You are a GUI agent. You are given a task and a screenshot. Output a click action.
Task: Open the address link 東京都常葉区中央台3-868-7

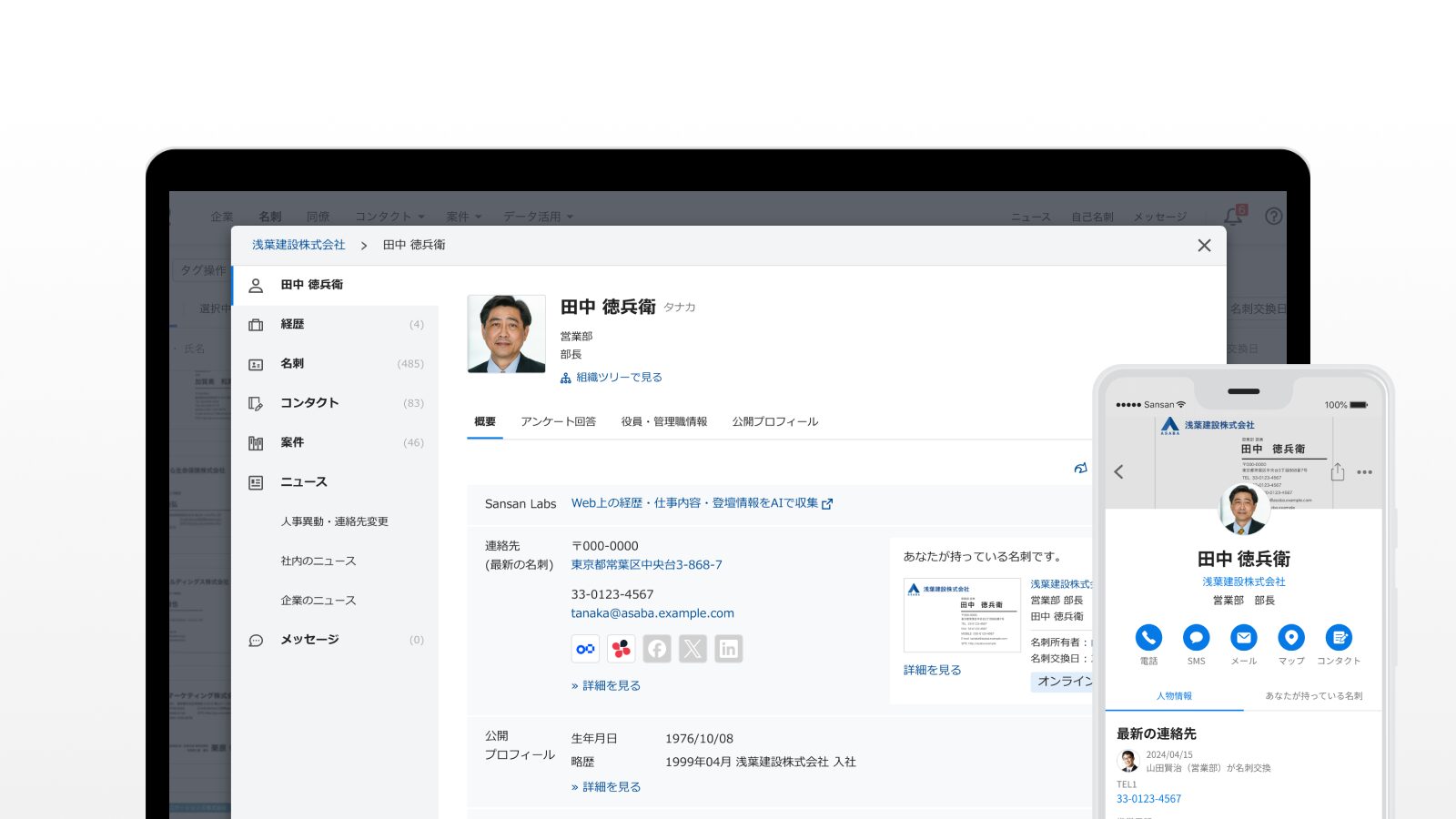click(x=646, y=565)
